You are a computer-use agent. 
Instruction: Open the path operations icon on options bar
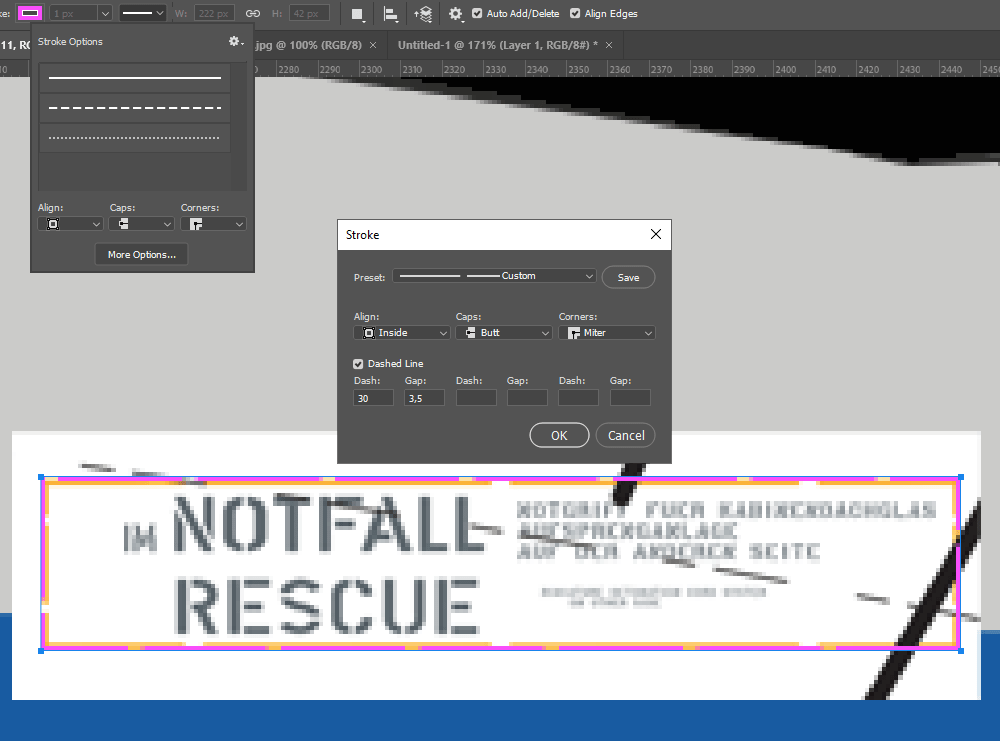[357, 13]
